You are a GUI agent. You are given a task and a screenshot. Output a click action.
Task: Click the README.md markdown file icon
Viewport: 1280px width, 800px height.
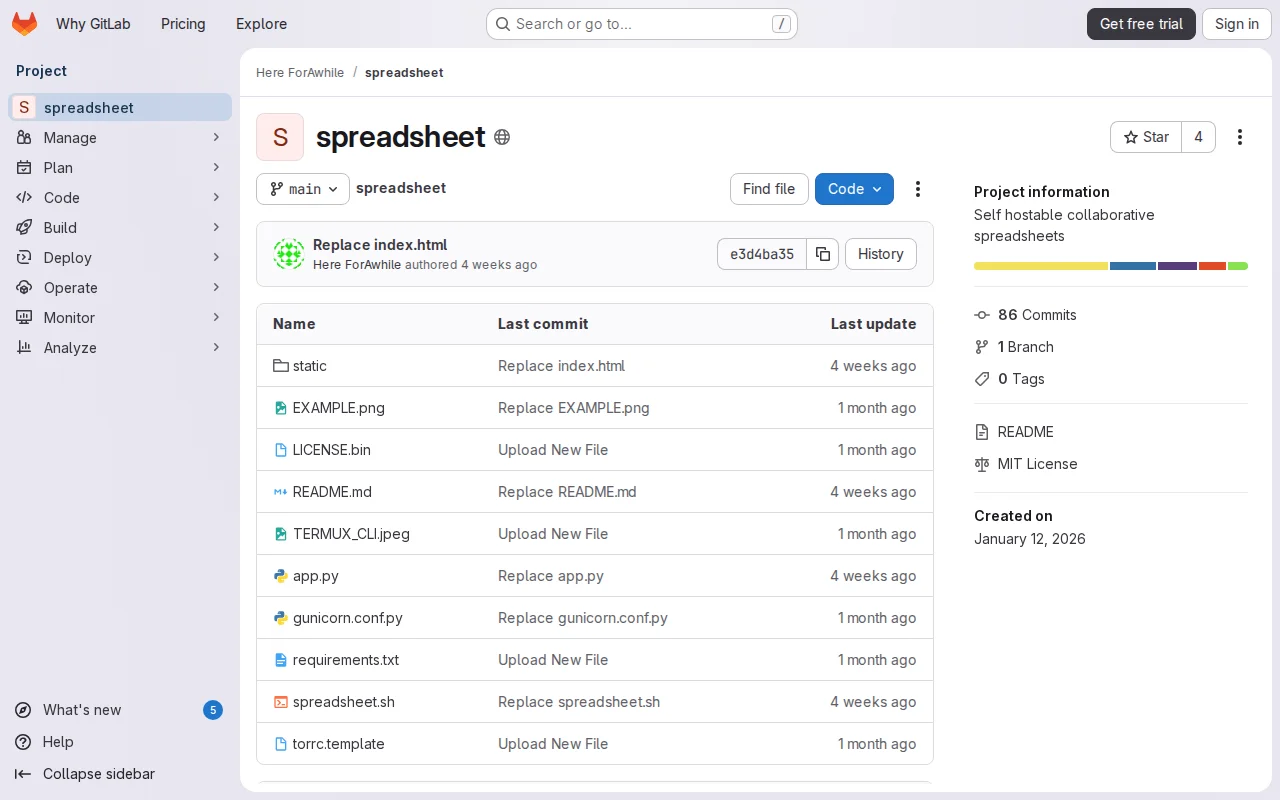[281, 492]
